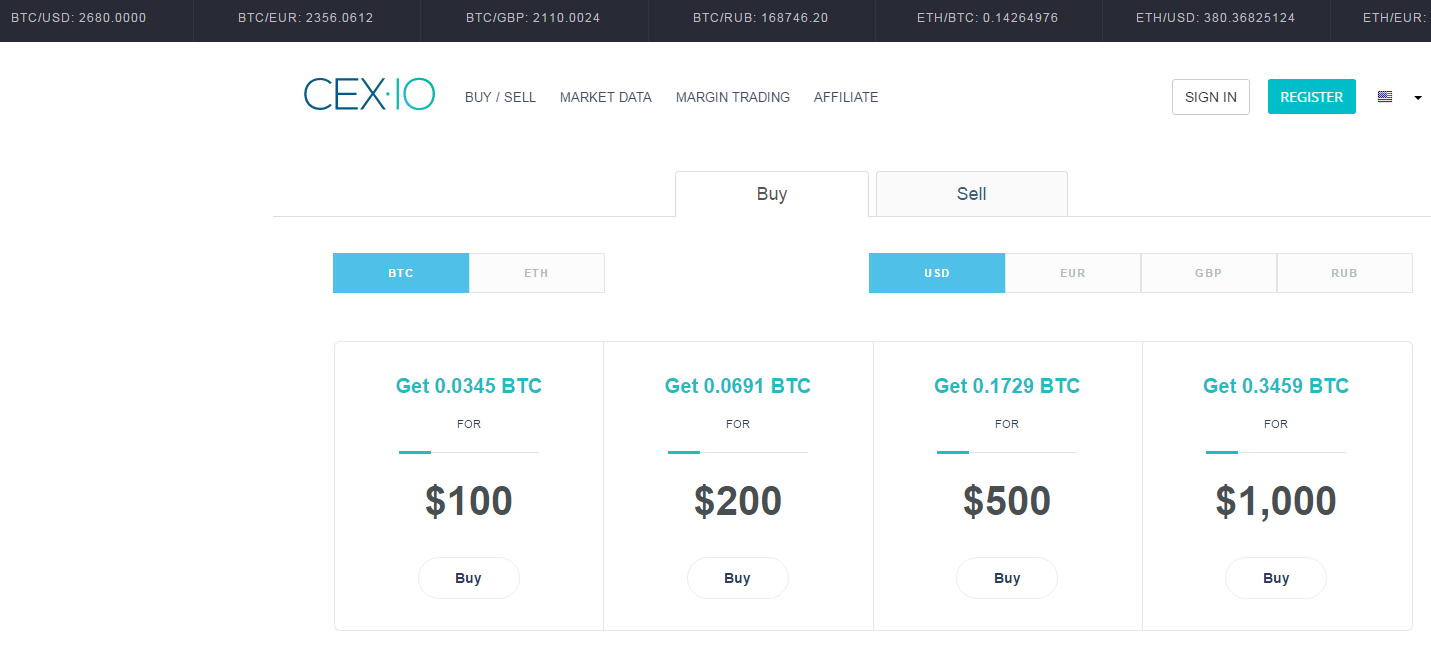
Task: Open the MARKET DATA page
Action: click(605, 97)
